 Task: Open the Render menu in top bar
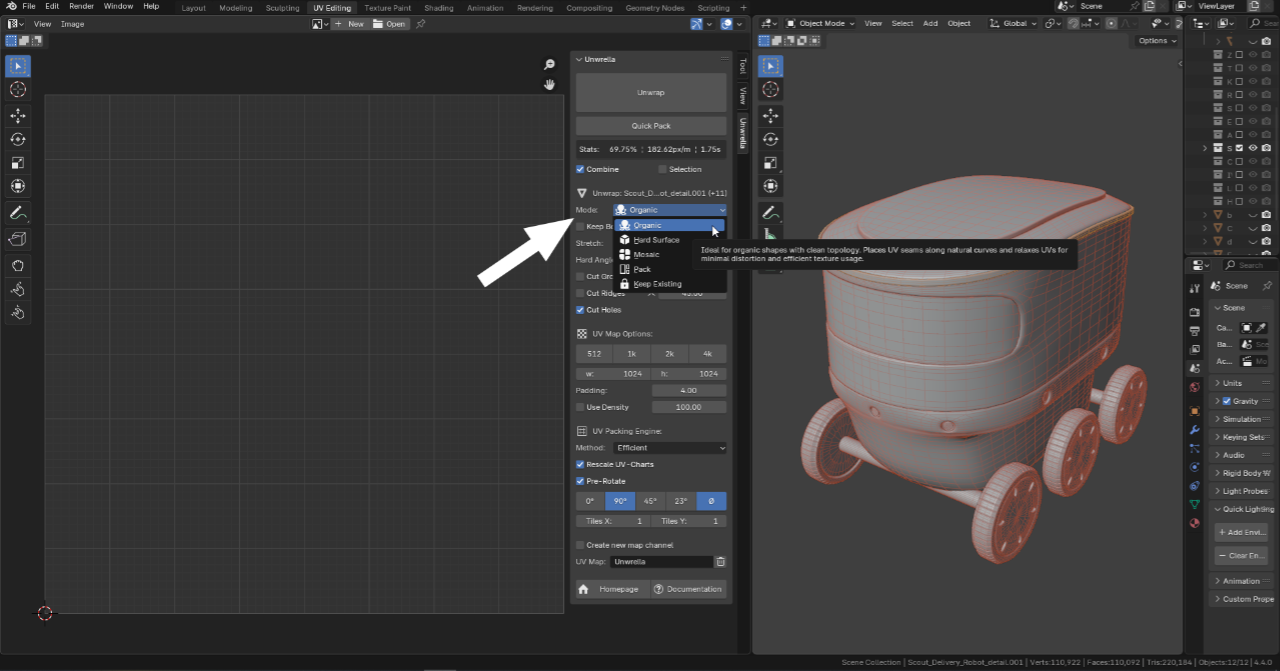pyautogui.click(x=81, y=6)
